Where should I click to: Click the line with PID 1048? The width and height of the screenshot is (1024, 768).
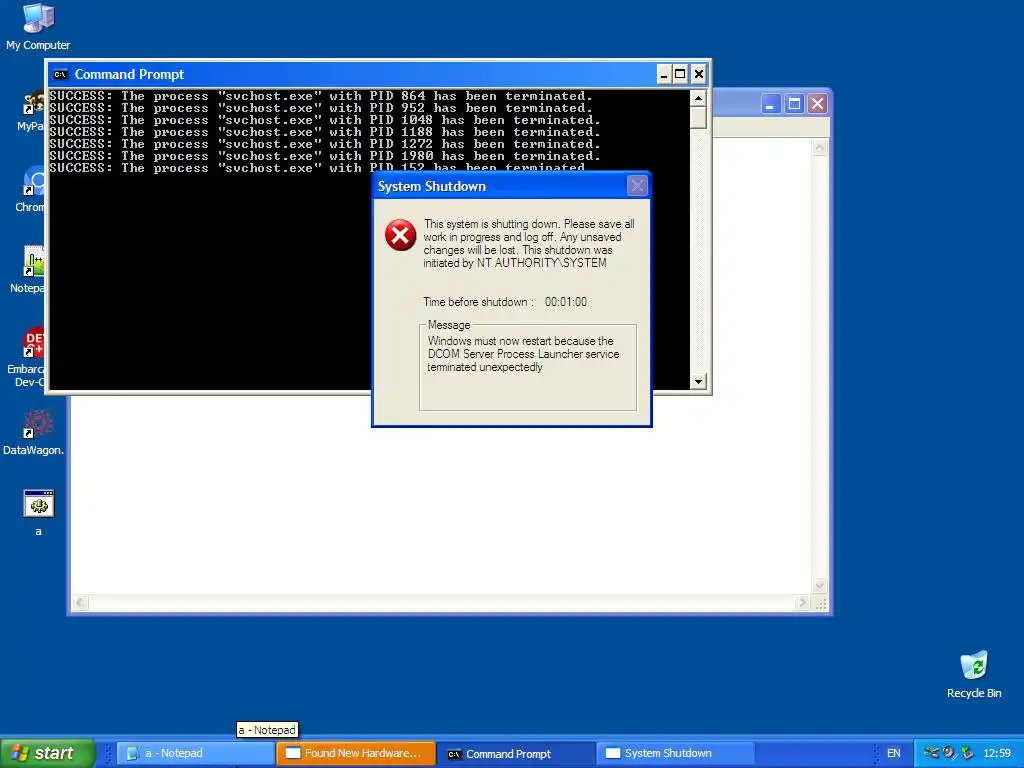(x=325, y=120)
